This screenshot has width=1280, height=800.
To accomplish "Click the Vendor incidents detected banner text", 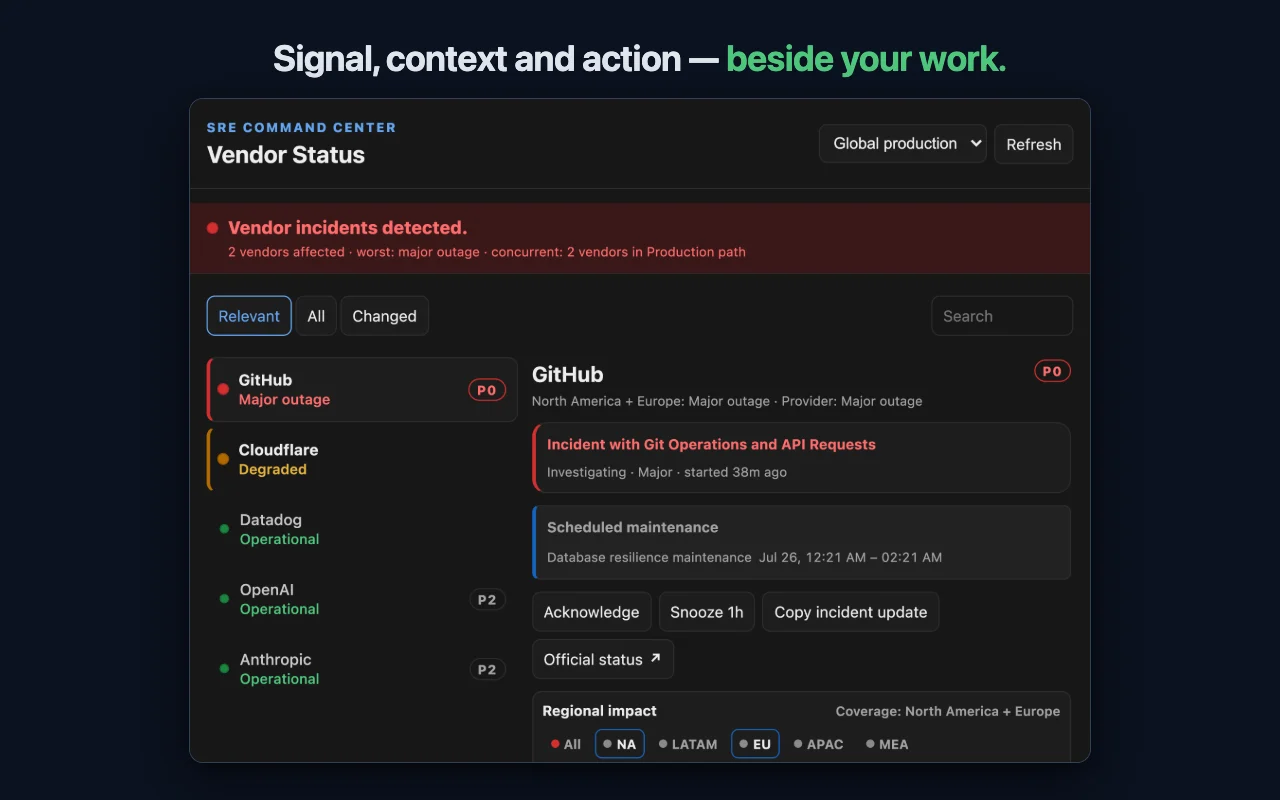I will pos(348,228).
